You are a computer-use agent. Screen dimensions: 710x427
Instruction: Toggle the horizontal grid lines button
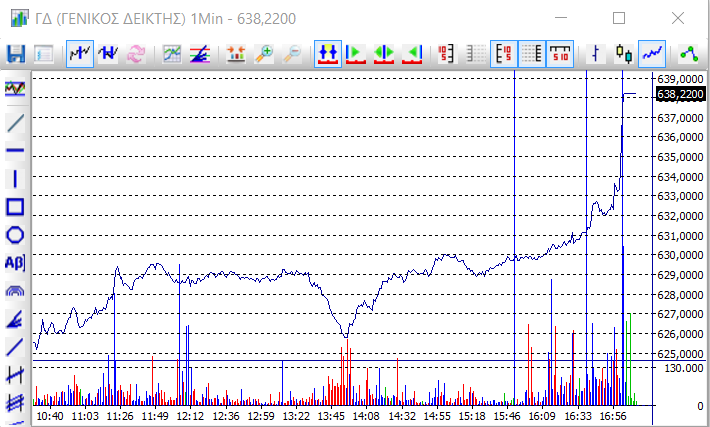click(x=532, y=54)
